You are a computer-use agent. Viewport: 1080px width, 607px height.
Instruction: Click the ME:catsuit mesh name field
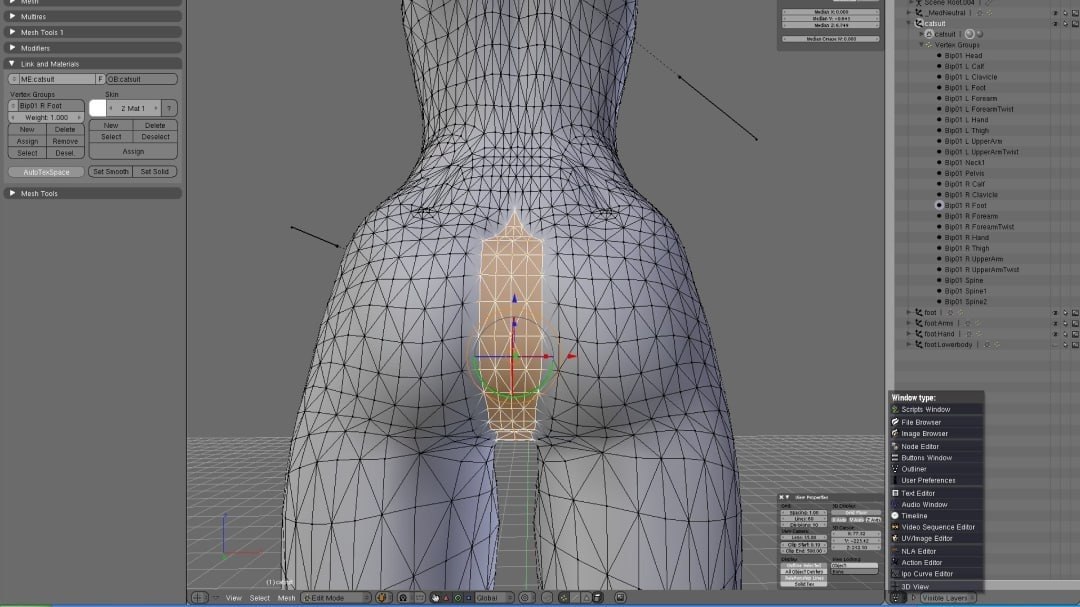pyautogui.click(x=56, y=79)
